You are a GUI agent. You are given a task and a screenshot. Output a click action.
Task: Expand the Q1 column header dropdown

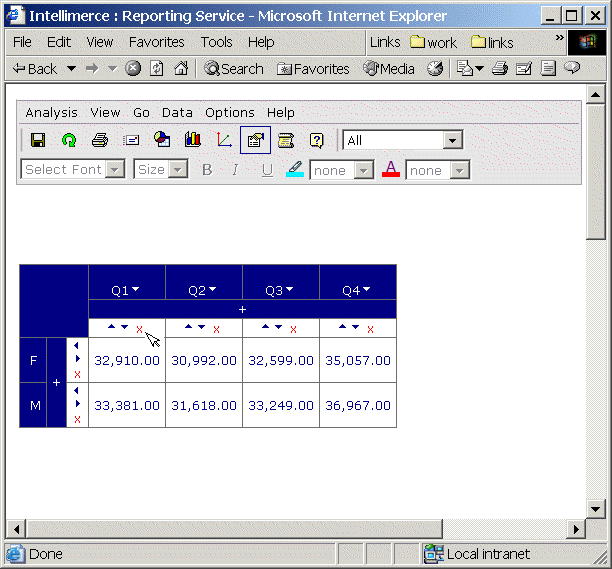[x=135, y=289]
